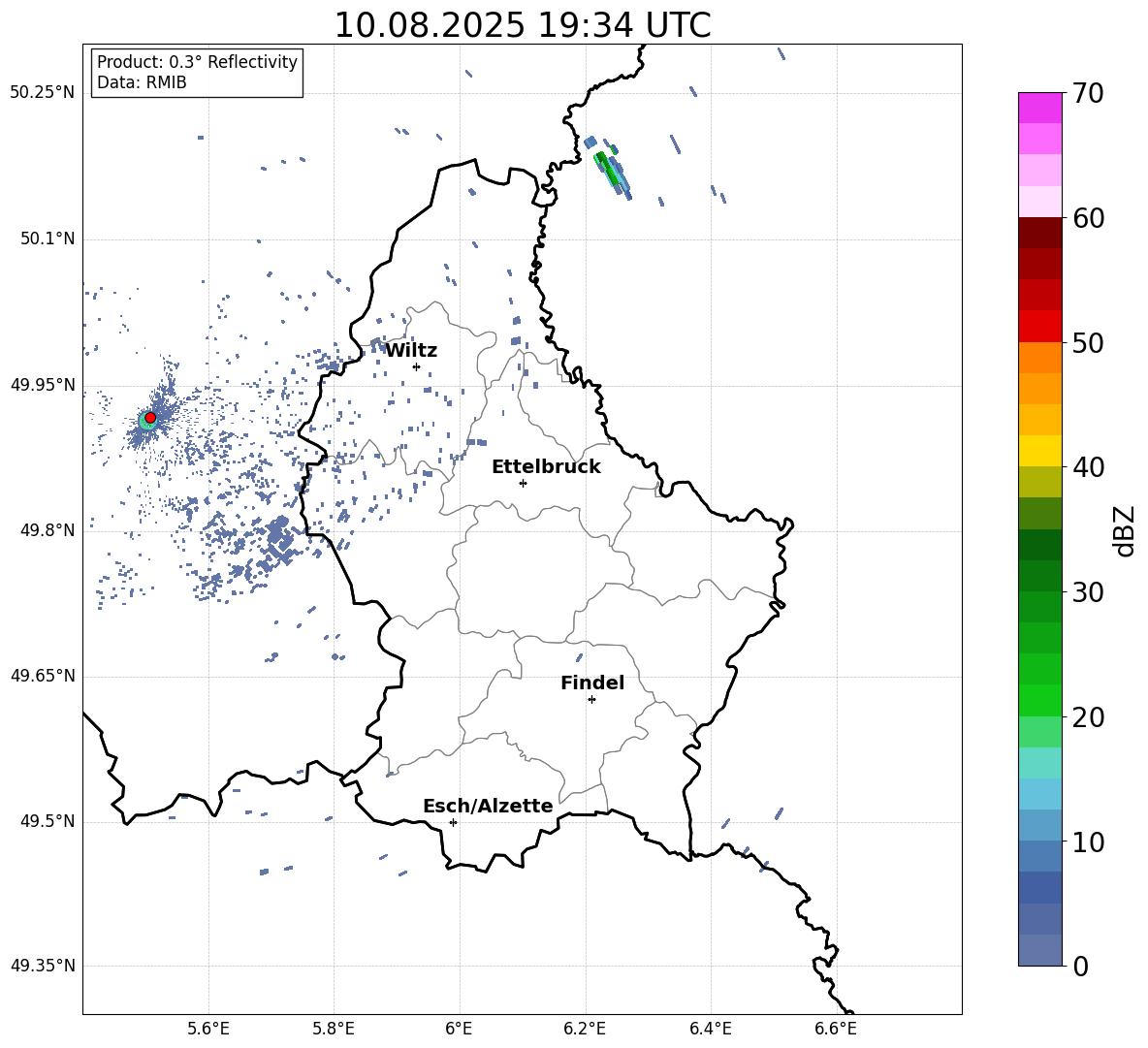Screen dimensions: 1148x1048
Task: Click the green radar echo northeast of Luxembourg
Action: 609,168
